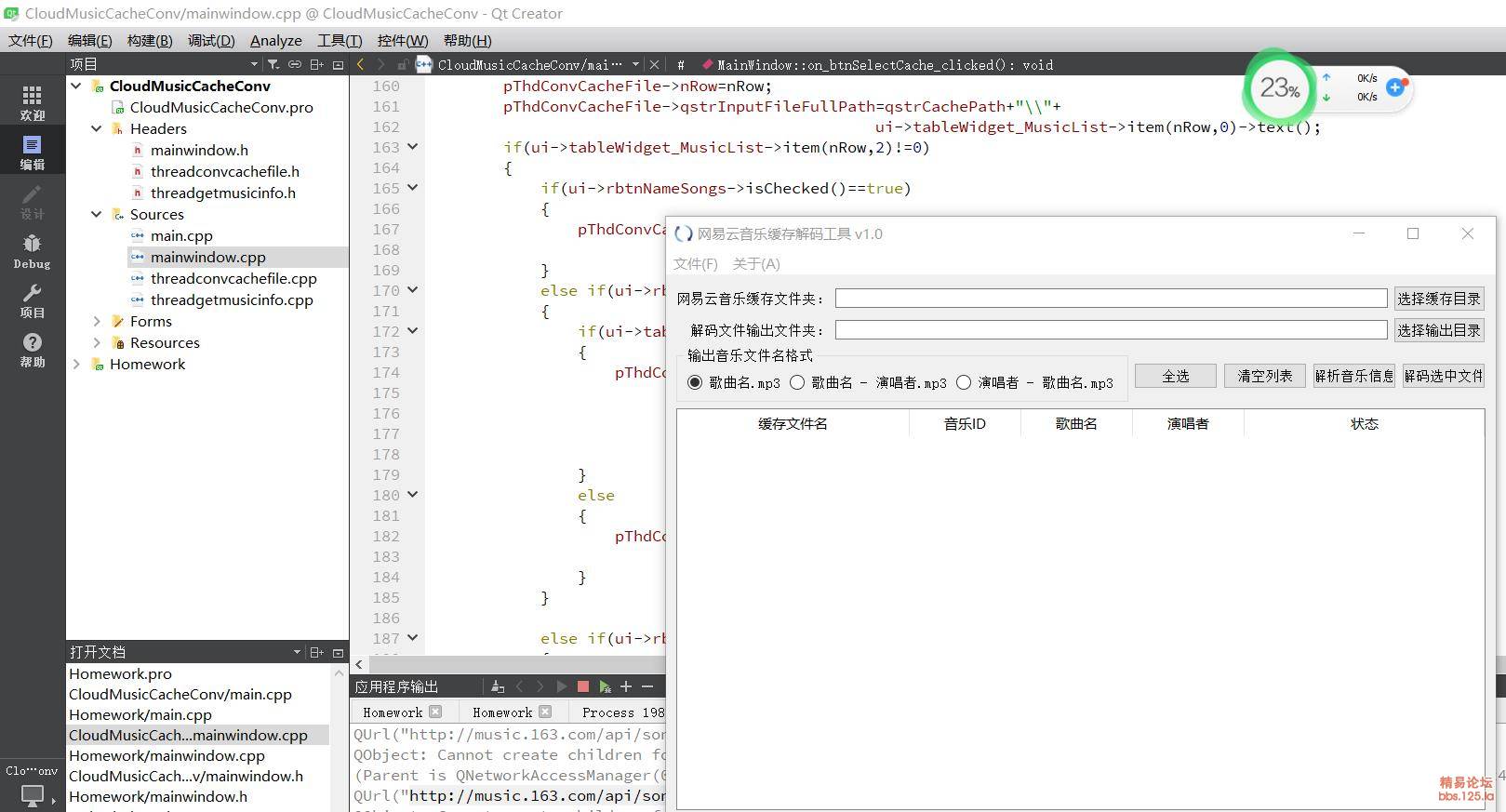Click 解码选中文件 button
The height and width of the screenshot is (812, 1506).
coord(1444,376)
